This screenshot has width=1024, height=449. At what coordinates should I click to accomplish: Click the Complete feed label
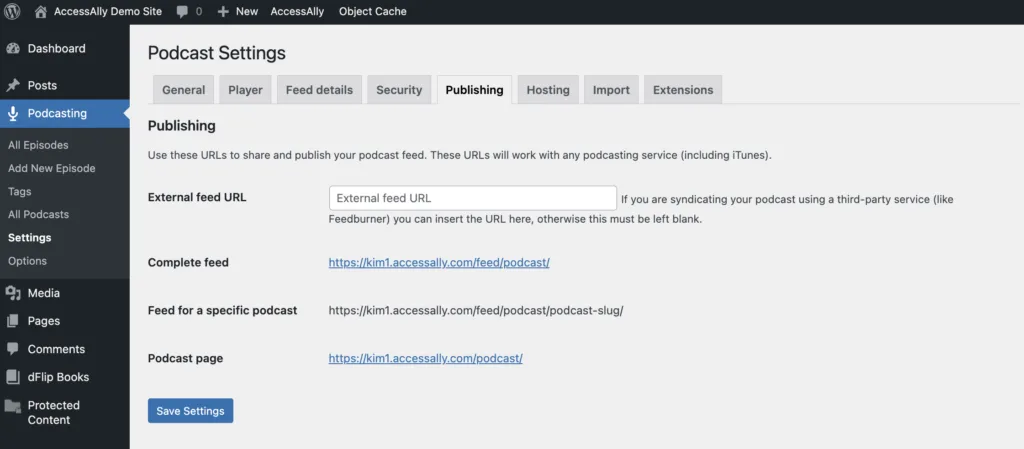[x=188, y=262]
